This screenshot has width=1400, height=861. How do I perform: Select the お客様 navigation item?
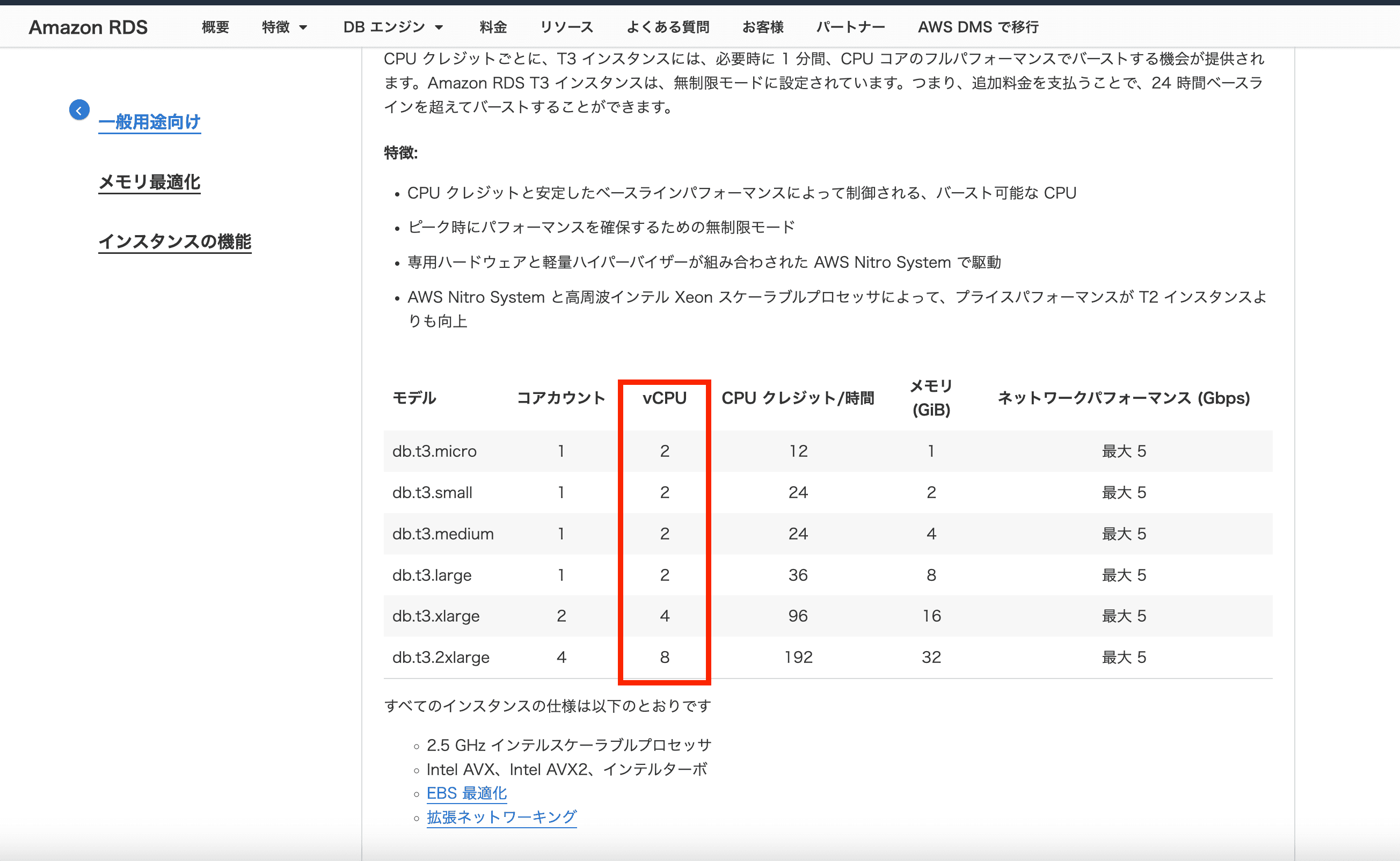tap(763, 27)
